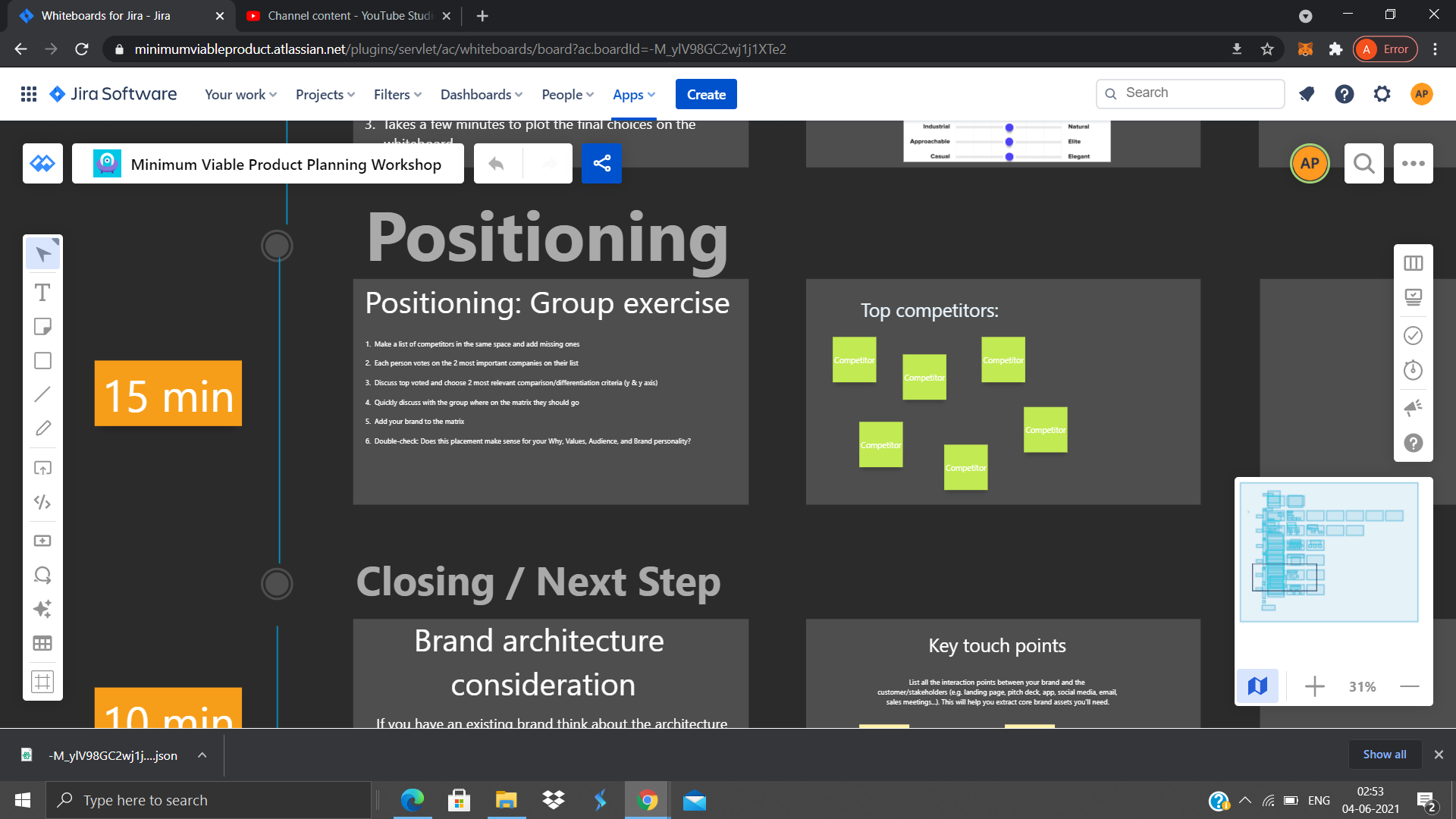Toggle the voting checkmark panel icon

click(x=1413, y=335)
